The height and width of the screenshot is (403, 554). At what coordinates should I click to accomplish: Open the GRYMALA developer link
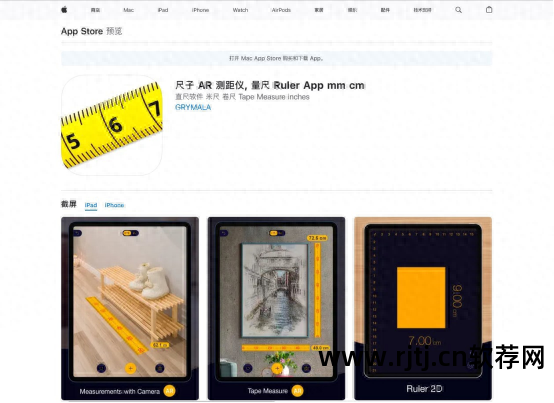coord(193,107)
